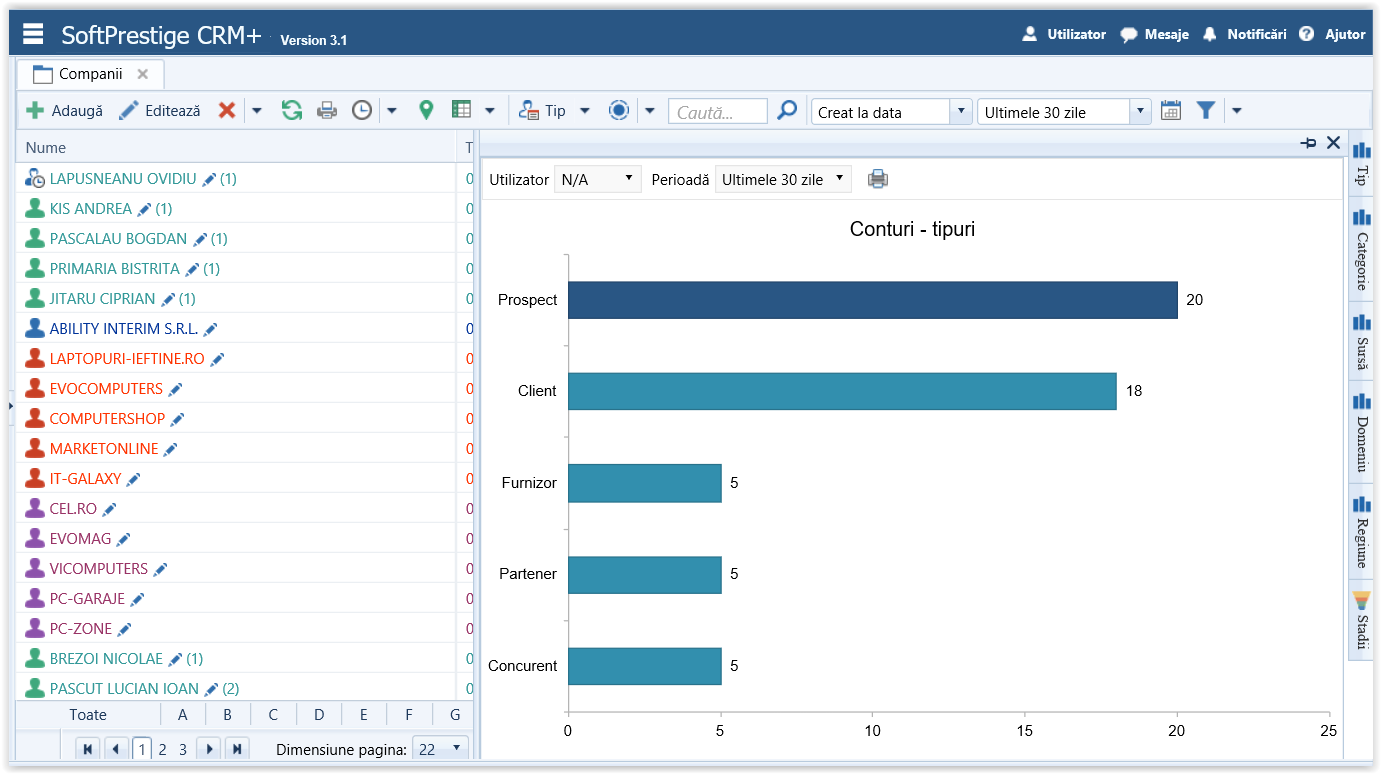
Task: Expand the dropdown next to the filter icon
Action: 1236,111
